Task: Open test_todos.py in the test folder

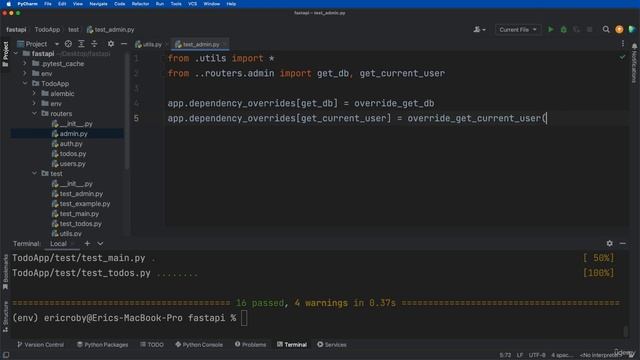Action: pyautogui.click(x=77, y=224)
